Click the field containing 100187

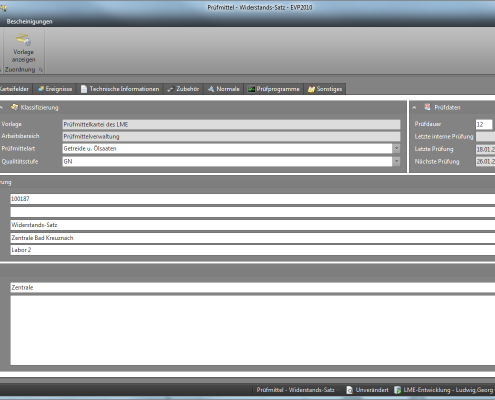(x=253, y=199)
